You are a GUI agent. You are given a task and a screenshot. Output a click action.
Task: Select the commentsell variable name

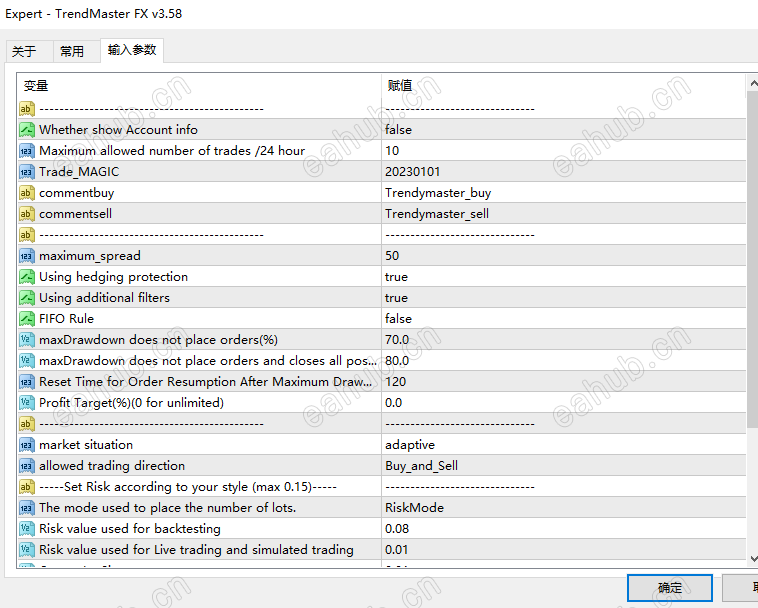point(75,214)
